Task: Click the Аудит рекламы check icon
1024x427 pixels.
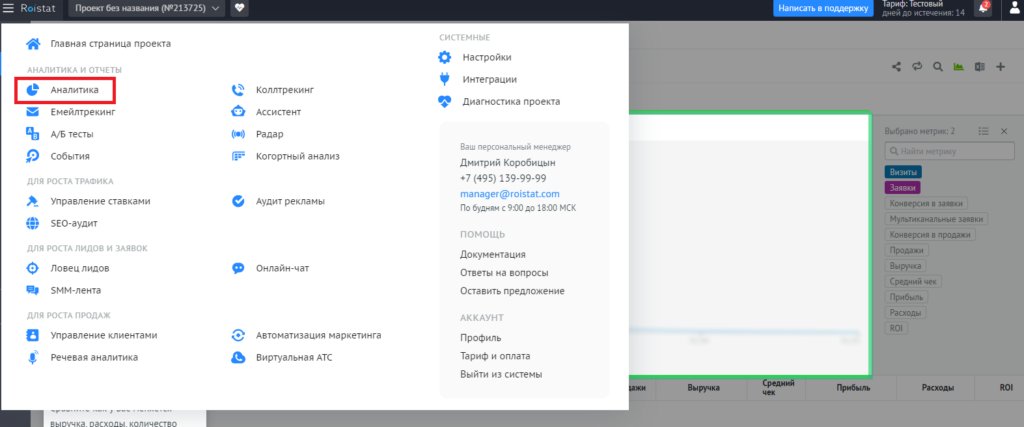Action: (238, 201)
